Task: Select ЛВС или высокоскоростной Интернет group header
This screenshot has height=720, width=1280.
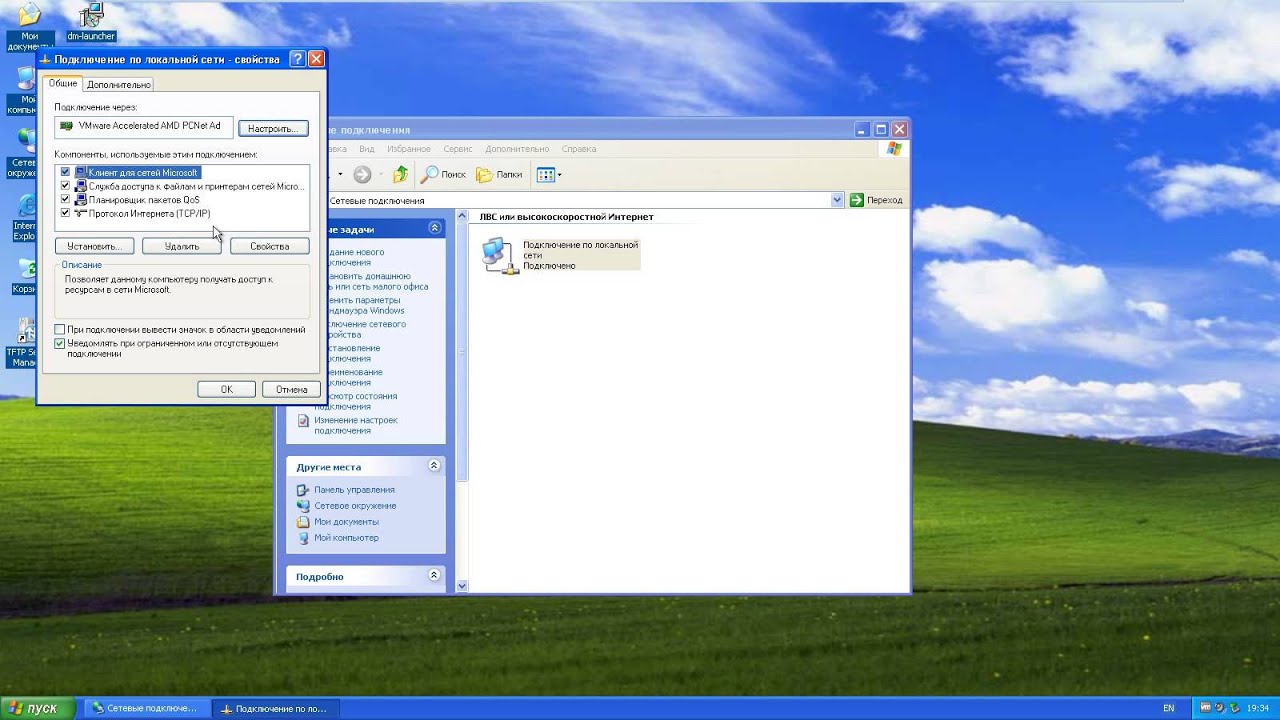Action: [x=566, y=216]
